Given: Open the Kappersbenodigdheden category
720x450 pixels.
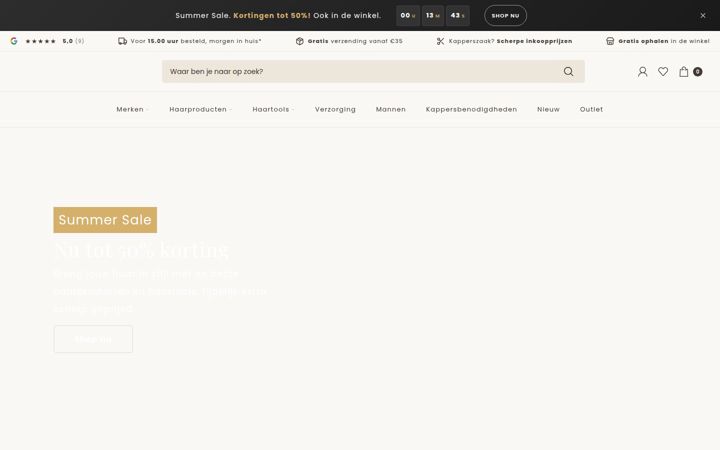Looking at the screenshot, I should coord(471,109).
